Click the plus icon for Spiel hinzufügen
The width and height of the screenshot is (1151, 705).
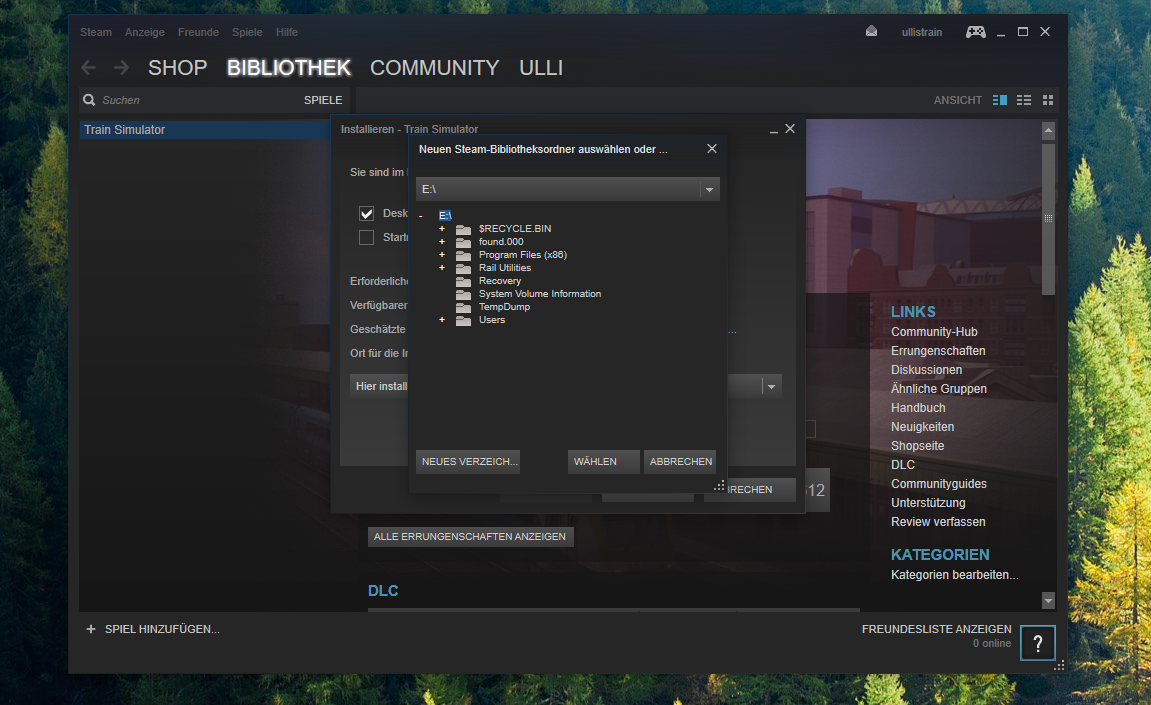pyautogui.click(x=91, y=629)
